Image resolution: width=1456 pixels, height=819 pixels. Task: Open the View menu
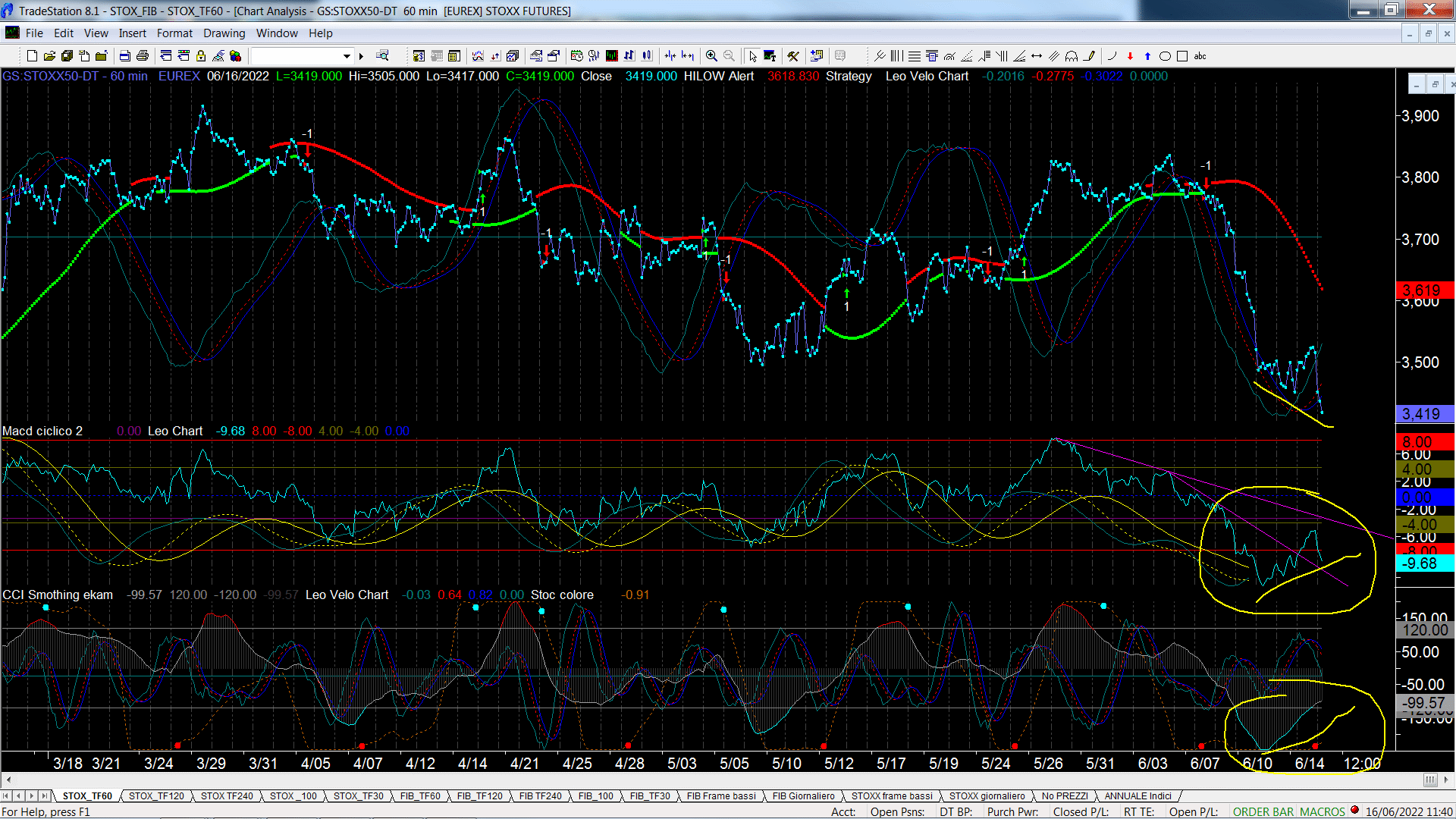[96, 33]
